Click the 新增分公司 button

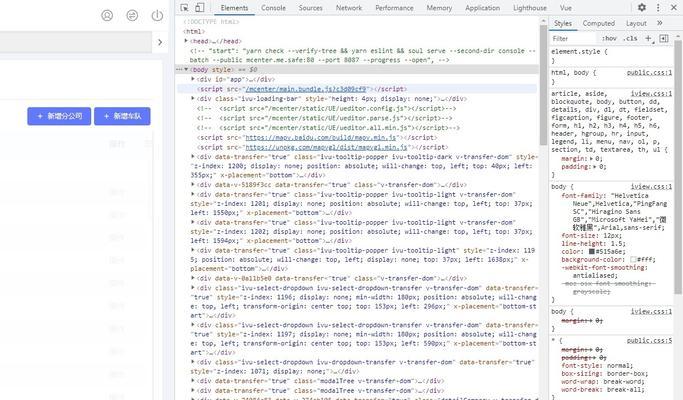[x=59, y=116]
